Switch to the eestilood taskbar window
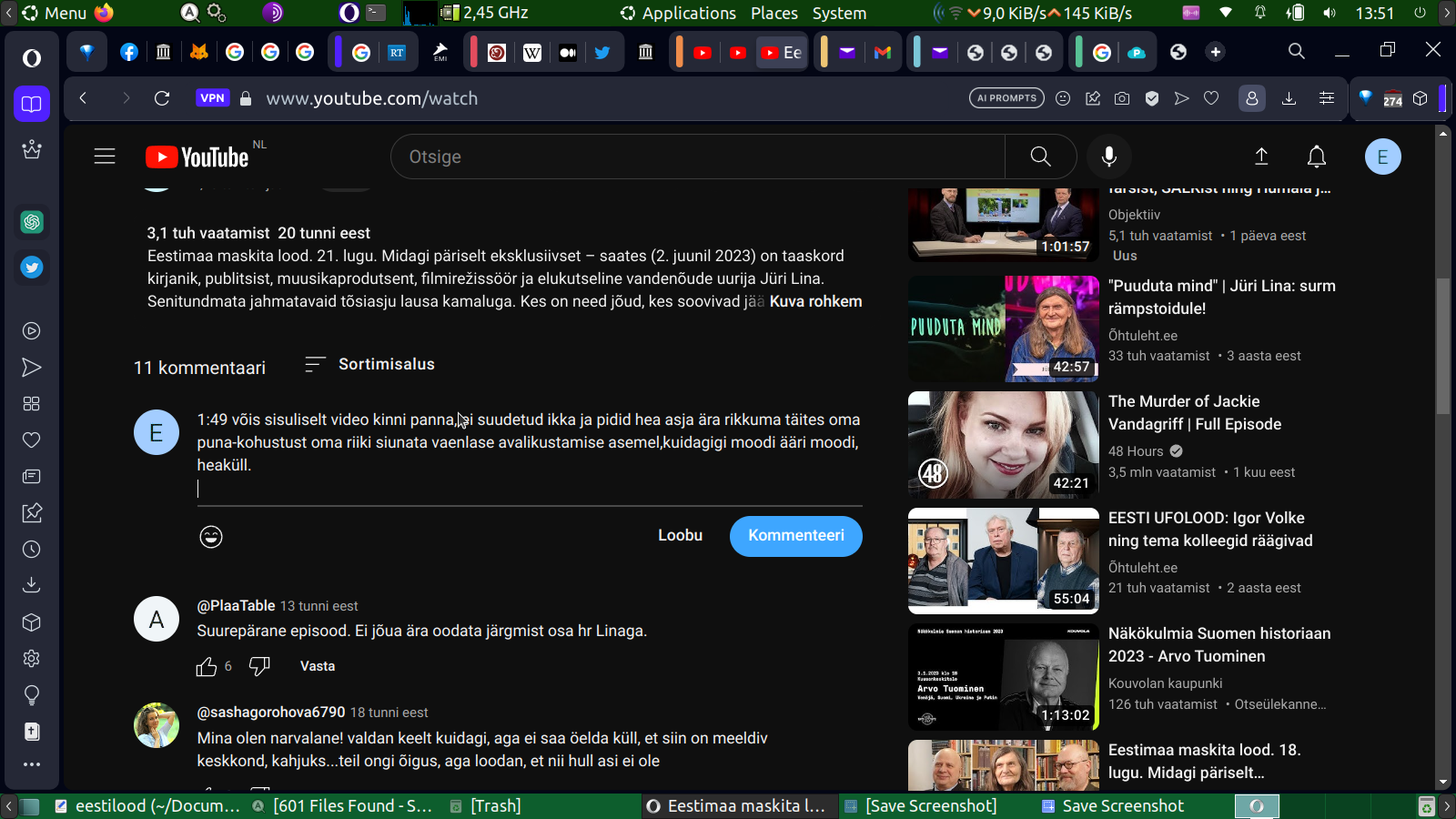1456x819 pixels. 148,806
